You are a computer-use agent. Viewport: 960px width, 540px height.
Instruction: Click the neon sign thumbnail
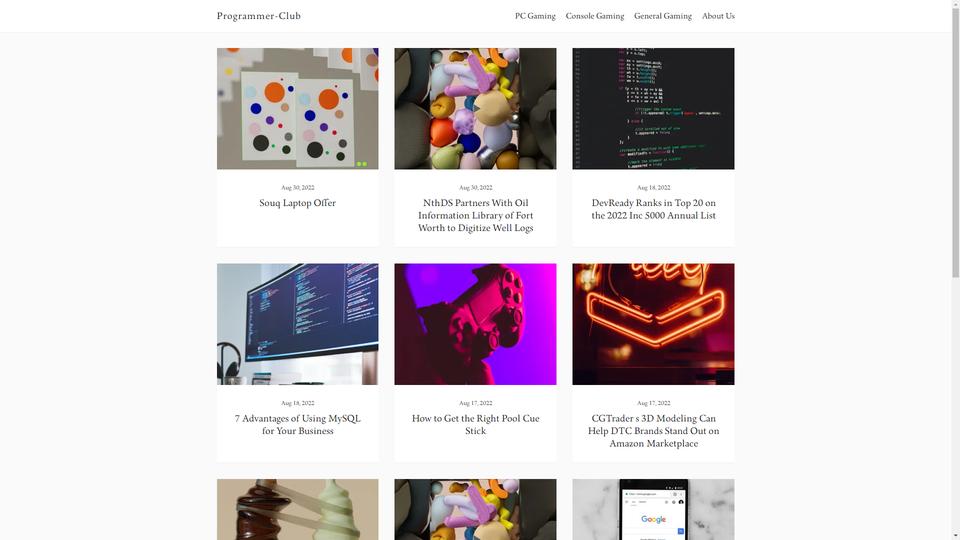pyautogui.click(x=653, y=324)
